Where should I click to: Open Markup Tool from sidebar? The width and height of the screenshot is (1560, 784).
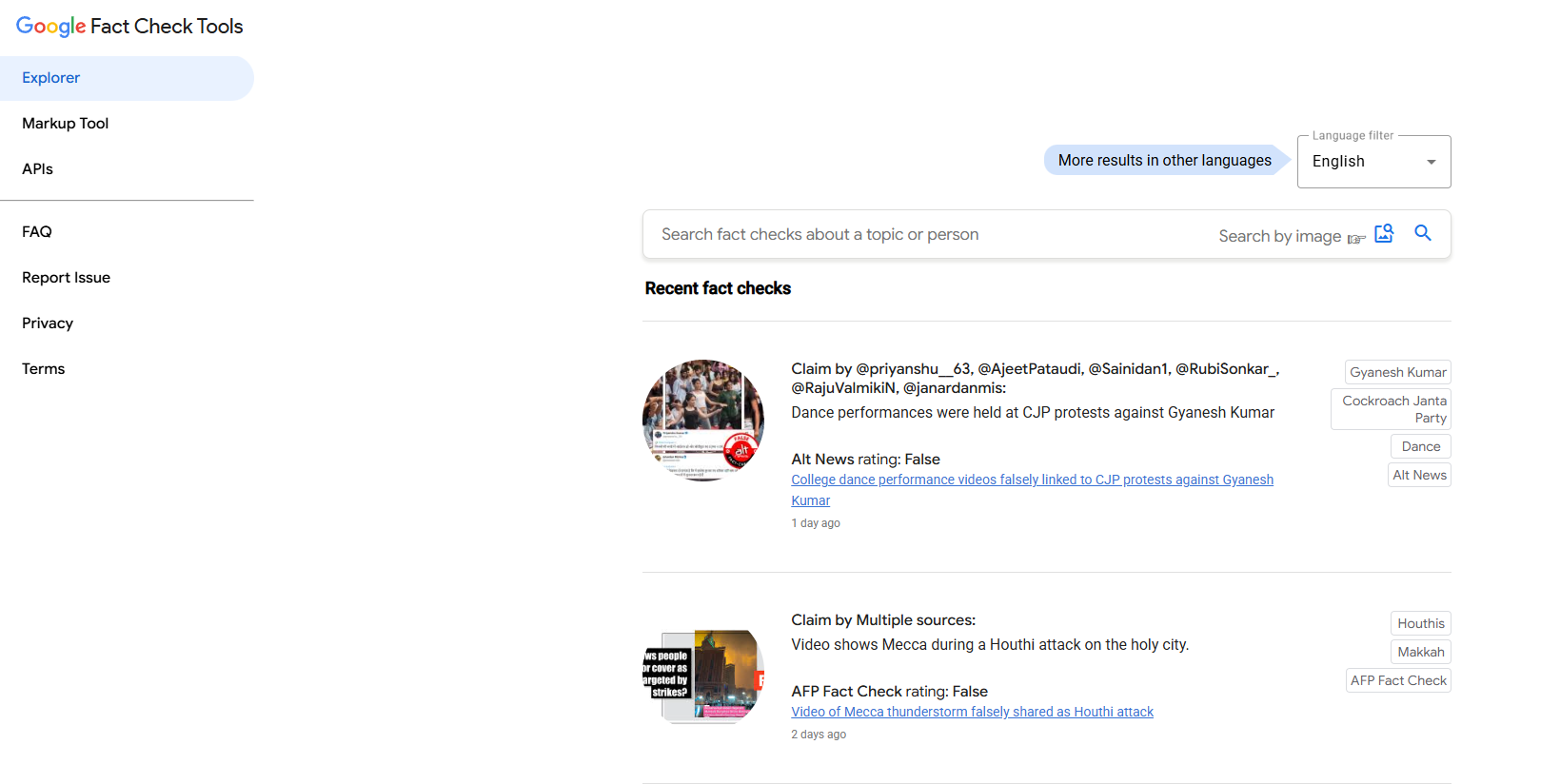(66, 124)
